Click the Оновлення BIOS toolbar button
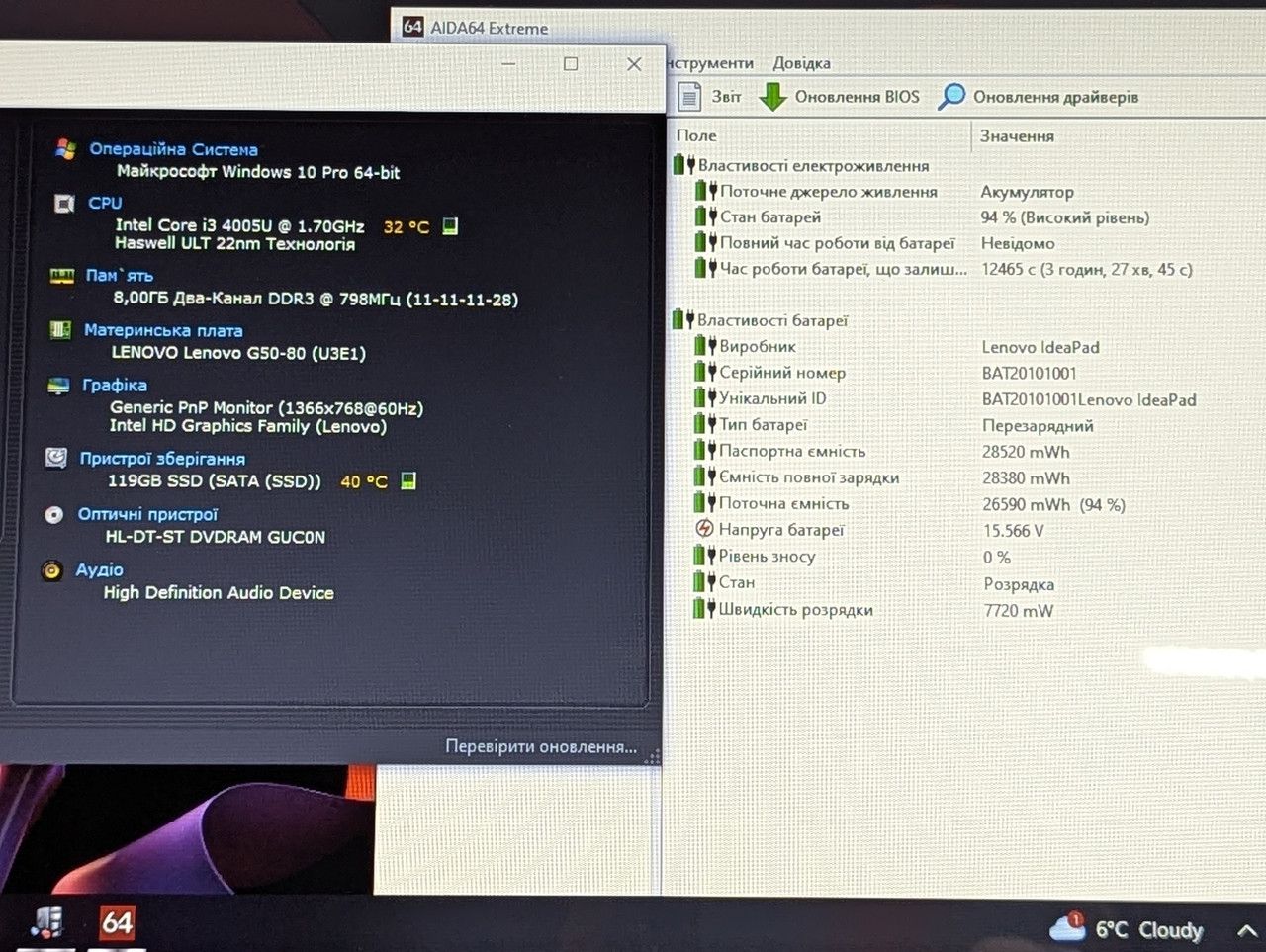 point(839,97)
